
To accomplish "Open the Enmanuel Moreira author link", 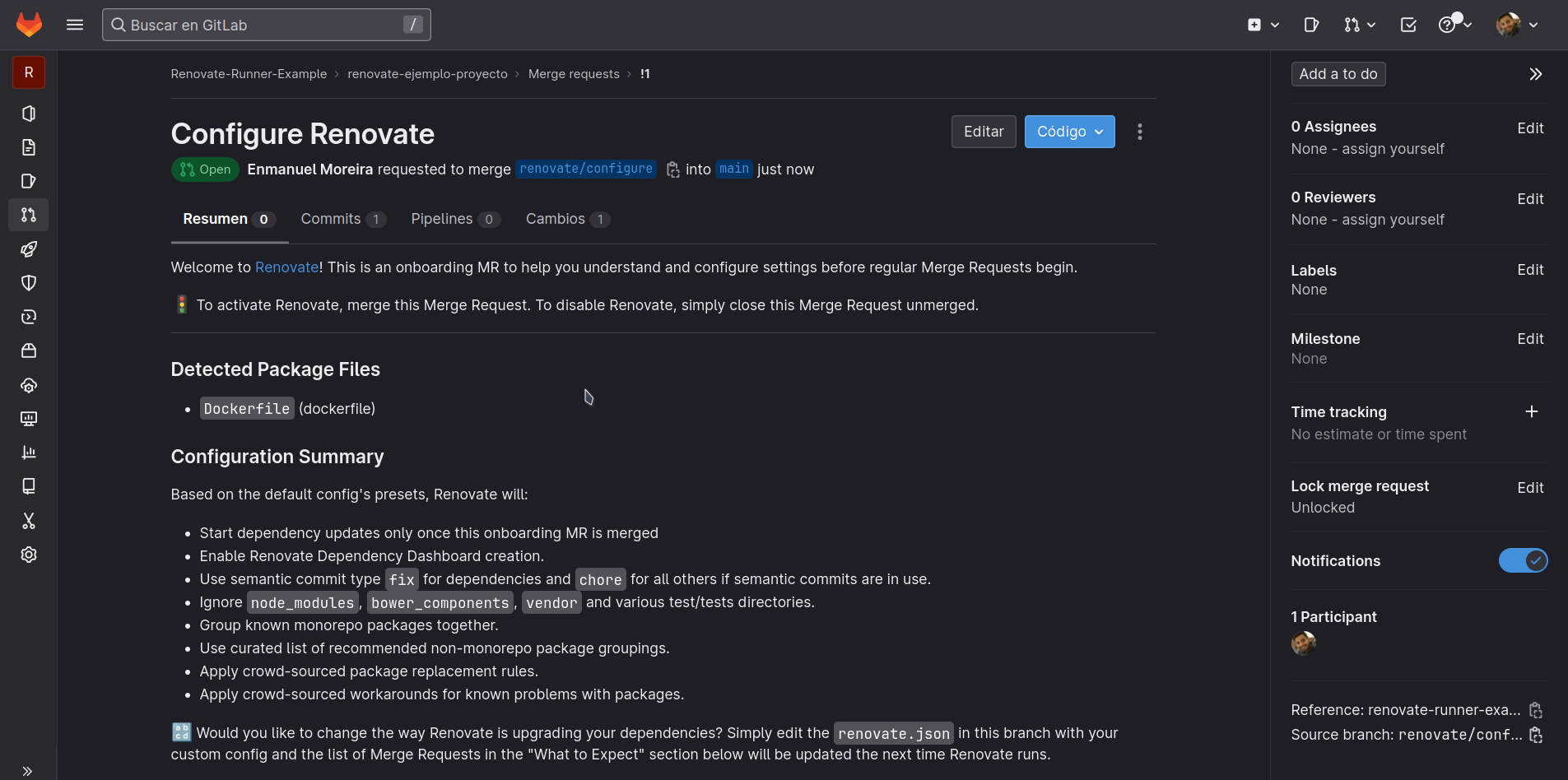I will pyautogui.click(x=310, y=169).
